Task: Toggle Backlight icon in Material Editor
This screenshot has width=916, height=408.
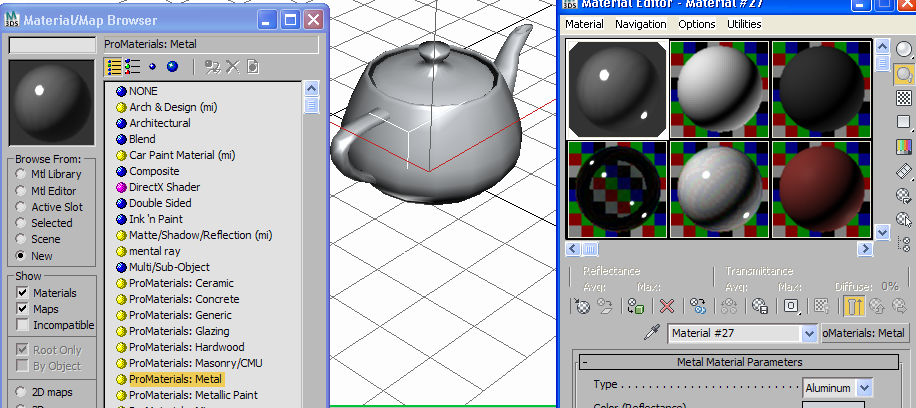Action: coord(904,74)
